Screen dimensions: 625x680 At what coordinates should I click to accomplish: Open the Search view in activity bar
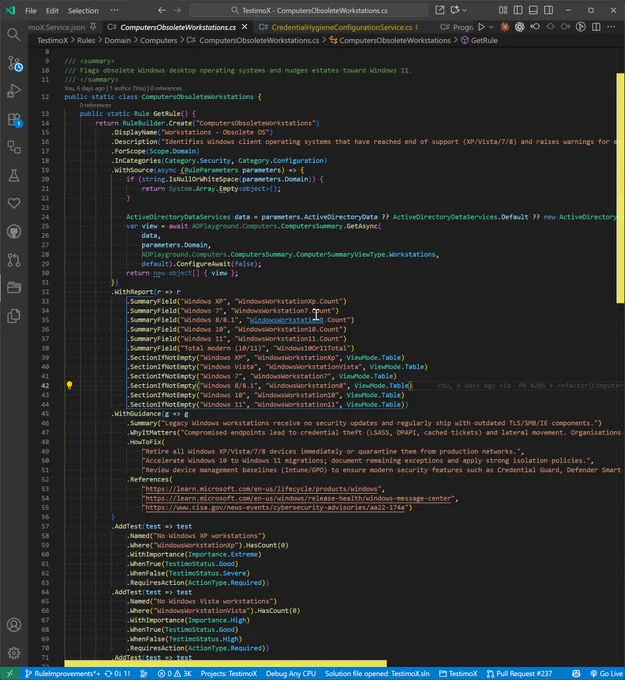point(14,35)
